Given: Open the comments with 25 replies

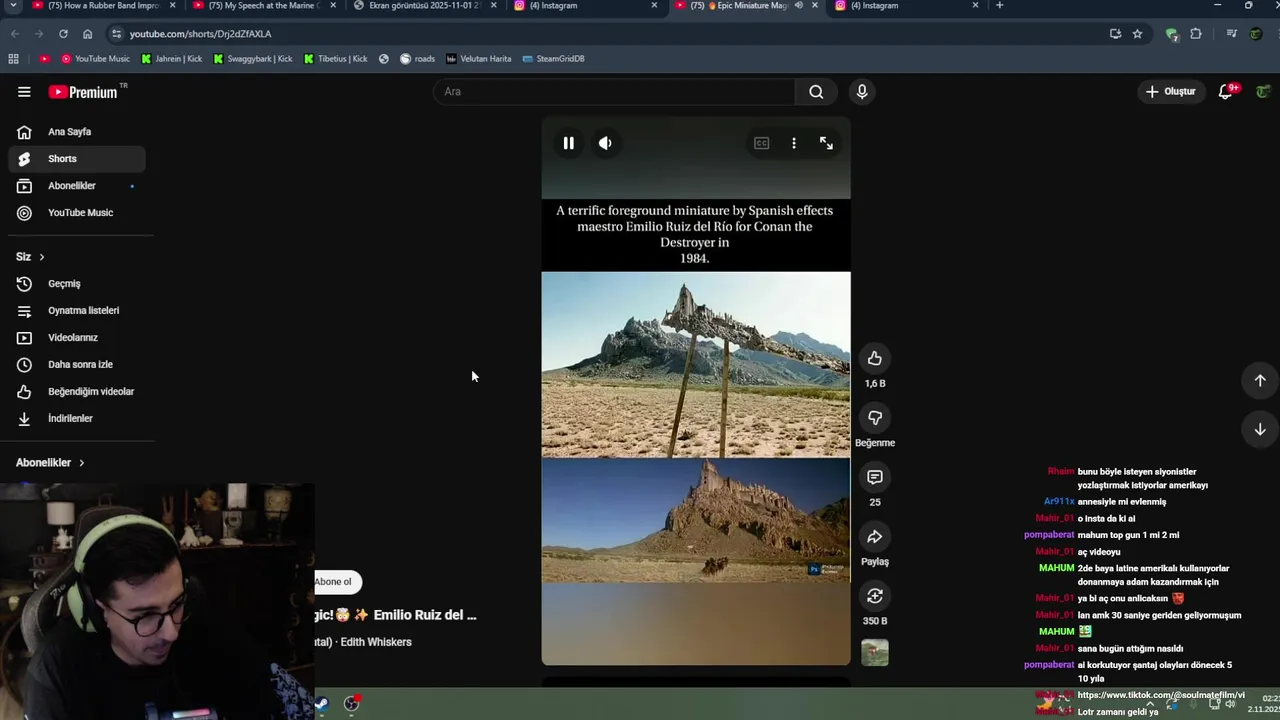Looking at the screenshot, I should tap(875, 477).
